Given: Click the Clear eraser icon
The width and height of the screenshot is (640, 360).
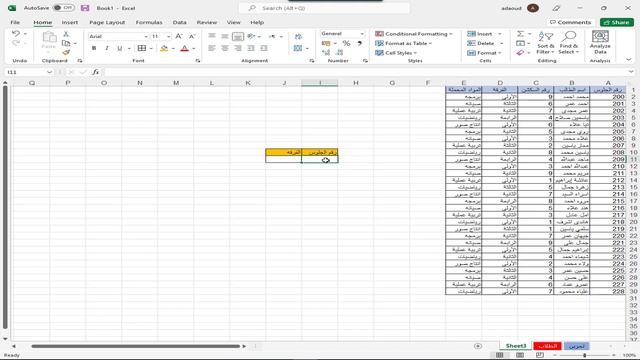Looking at the screenshot, I should point(520,53).
